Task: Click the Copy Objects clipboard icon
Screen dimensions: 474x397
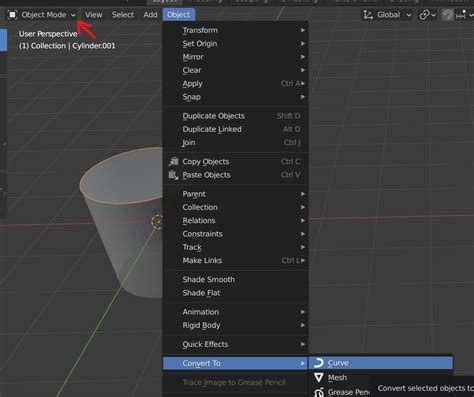Action: tap(173, 162)
